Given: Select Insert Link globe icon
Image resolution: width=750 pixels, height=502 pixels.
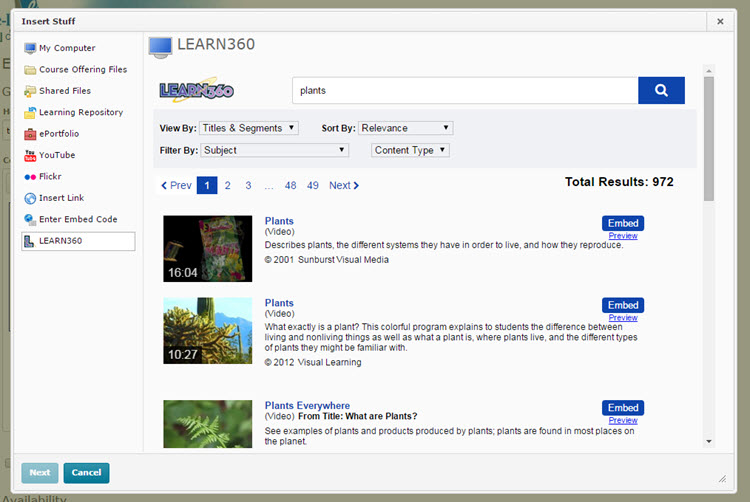Looking at the screenshot, I should pyautogui.click(x=30, y=198).
